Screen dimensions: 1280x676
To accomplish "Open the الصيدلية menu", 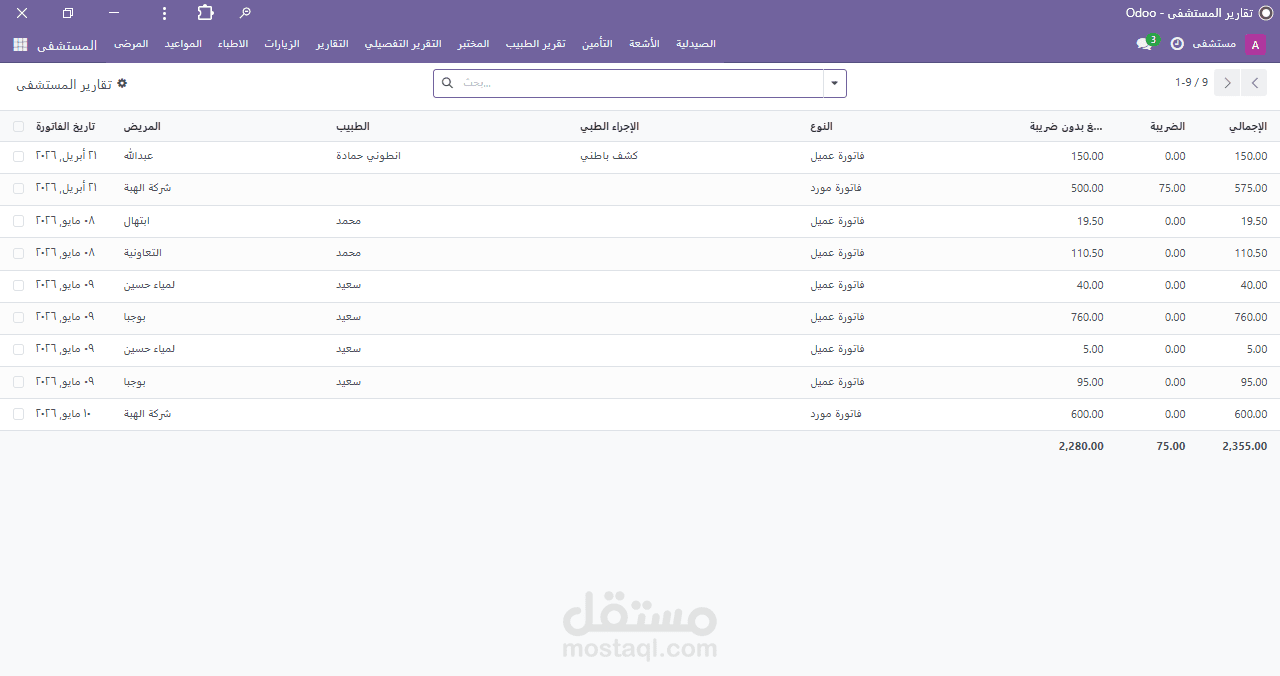I will click(x=696, y=44).
